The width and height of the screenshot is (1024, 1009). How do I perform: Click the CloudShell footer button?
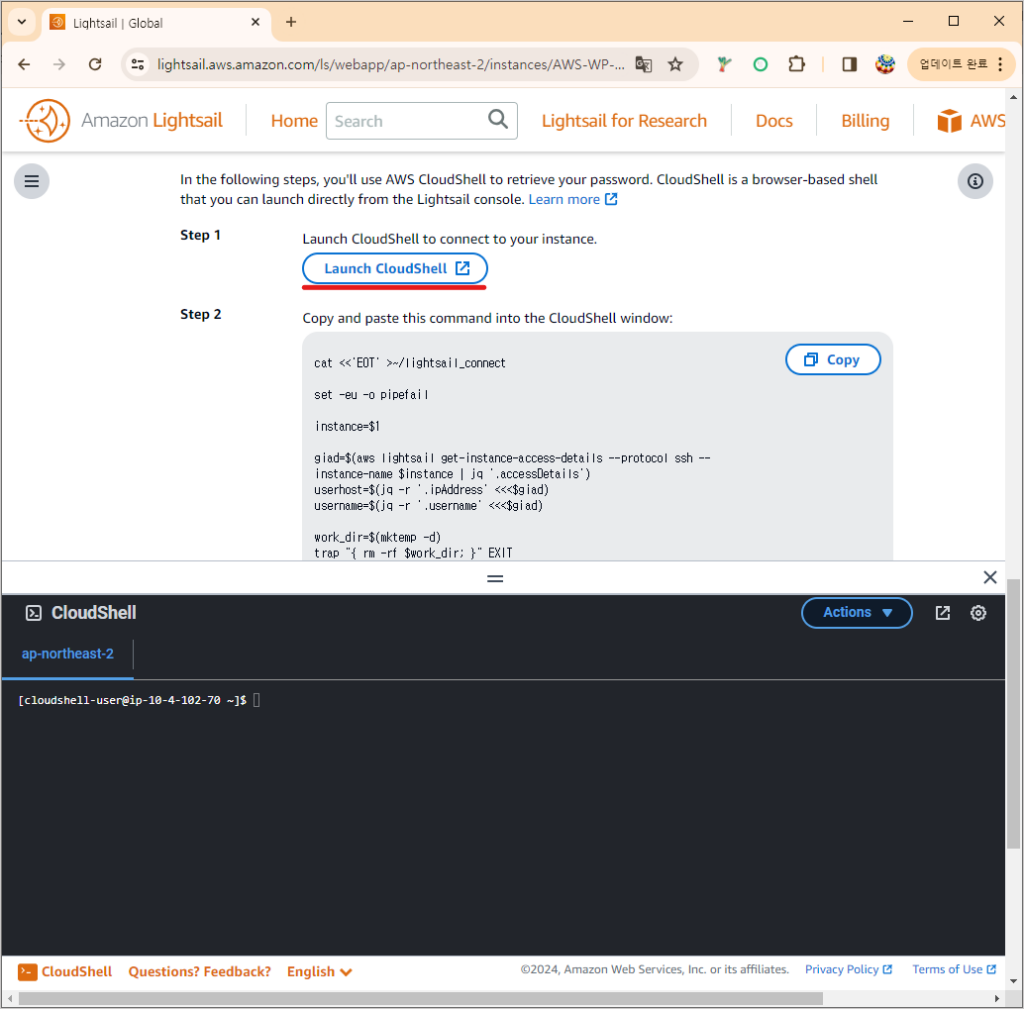pyautogui.click(x=65, y=972)
